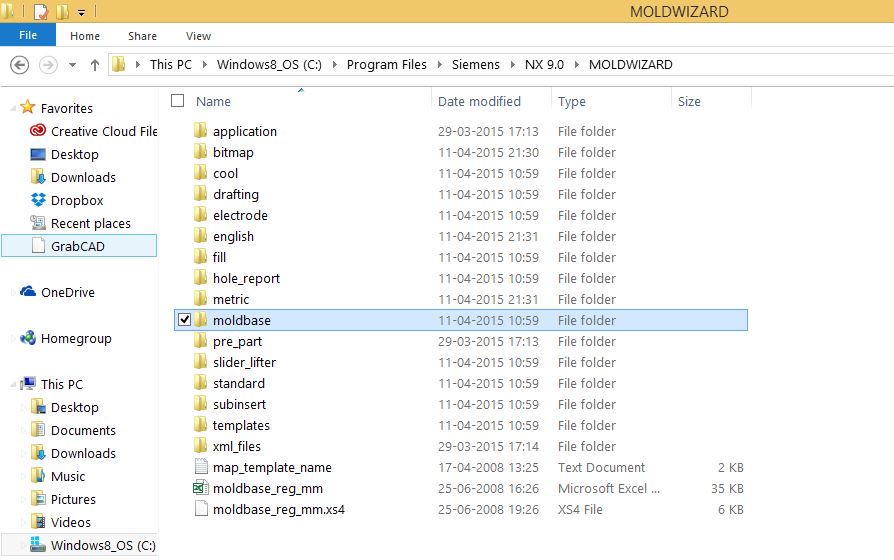The height and width of the screenshot is (560, 894).
Task: Expand the breadcrumb arrow after NX 9.0
Action: pos(576,64)
